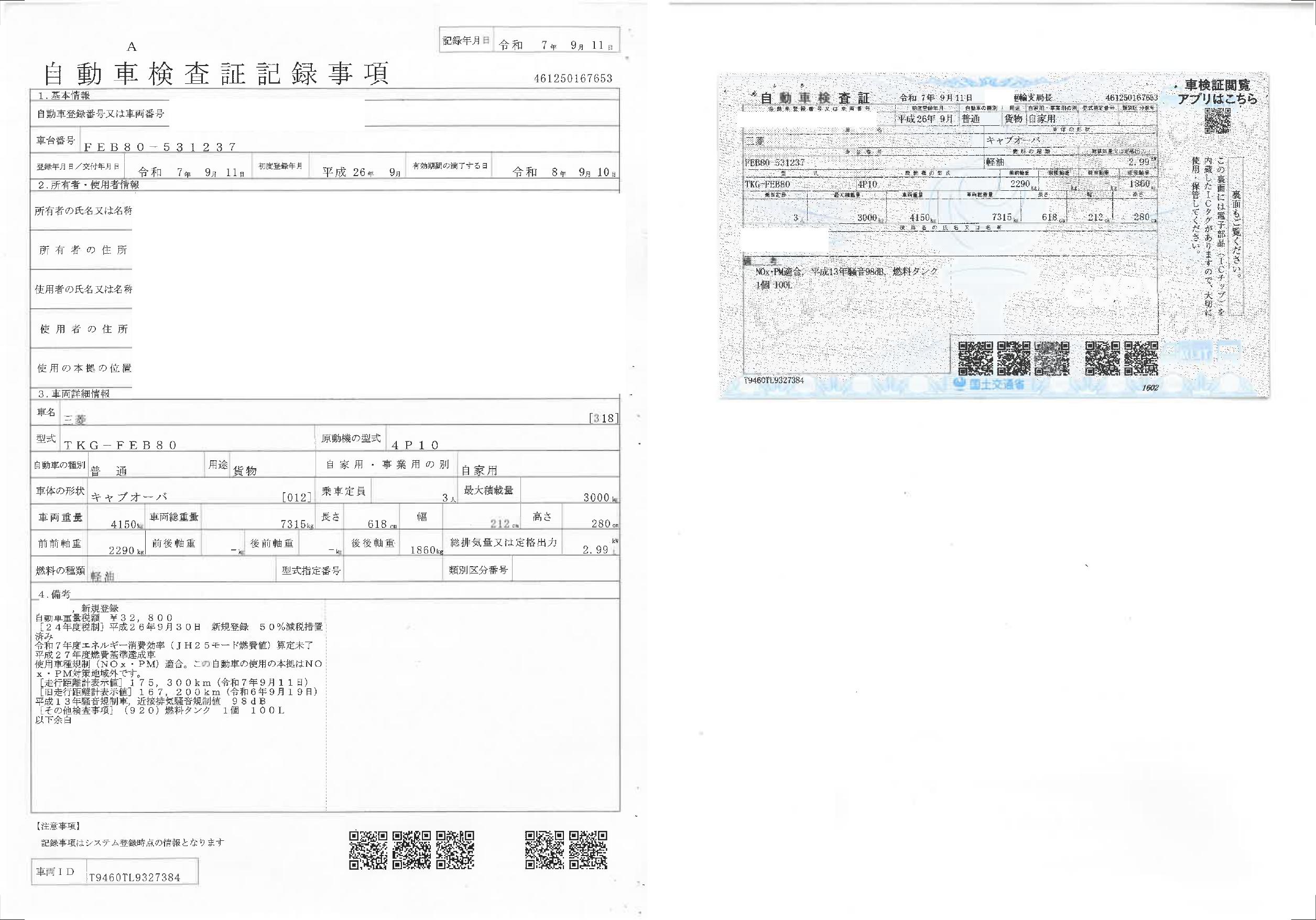Click the 自動車検査証記録事項 main title
Image resolution: width=1316 pixels, height=920 pixels.
216,74
